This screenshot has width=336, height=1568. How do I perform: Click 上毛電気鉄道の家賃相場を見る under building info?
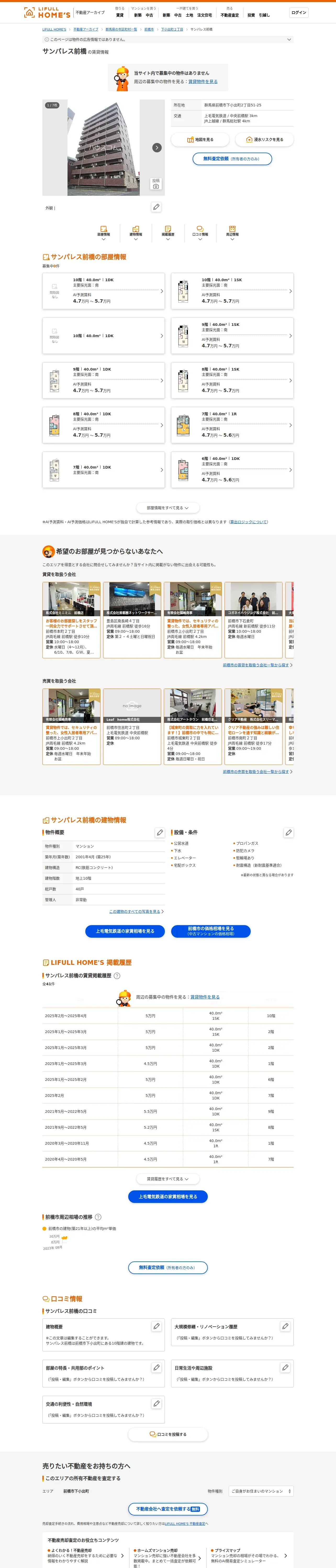125,931
